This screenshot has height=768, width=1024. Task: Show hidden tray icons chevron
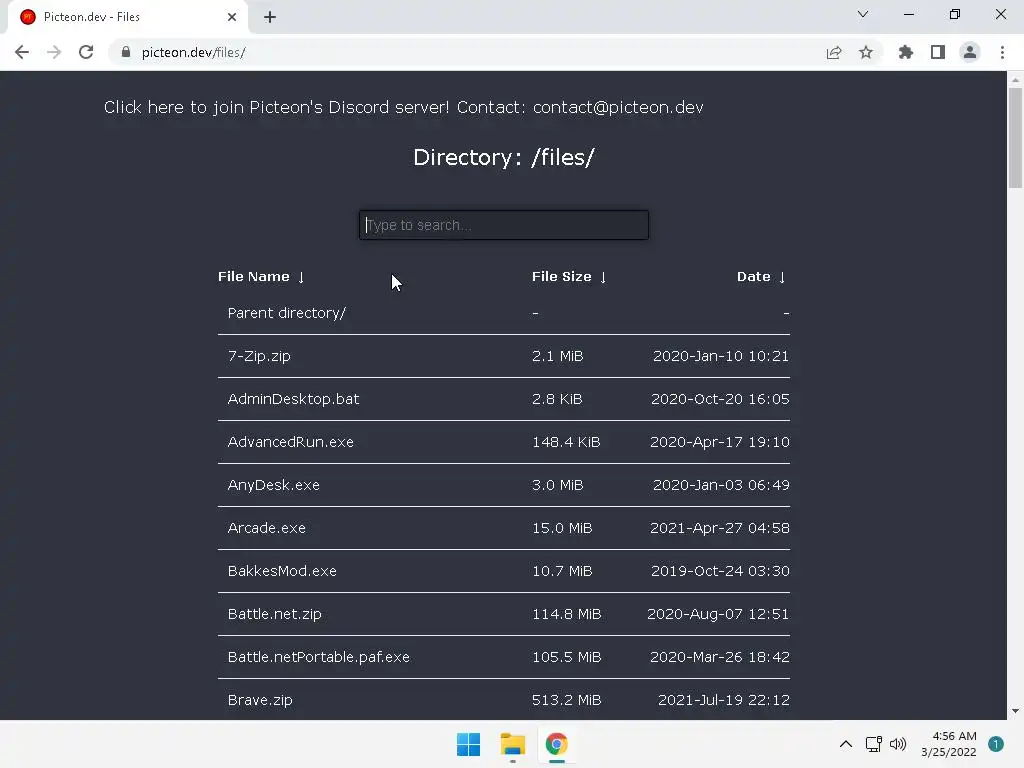coord(846,744)
